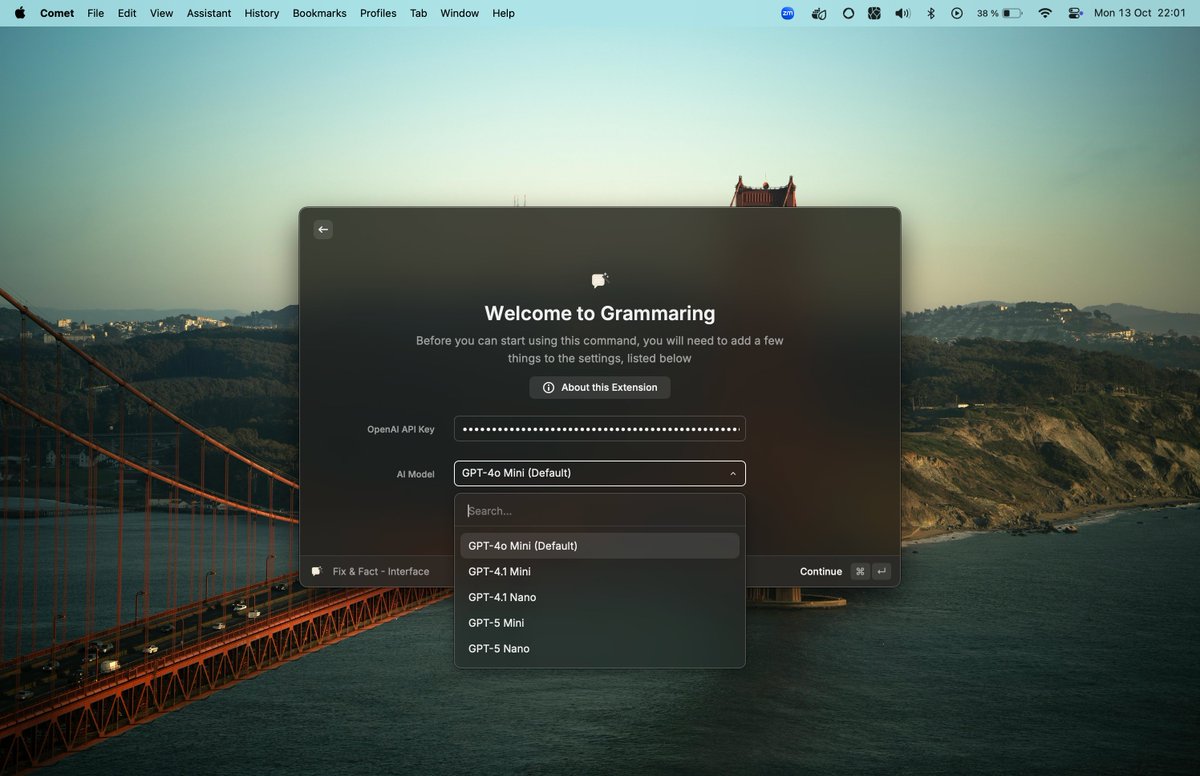Click the circle ring menu bar icon
1200x776 pixels.
849,13
